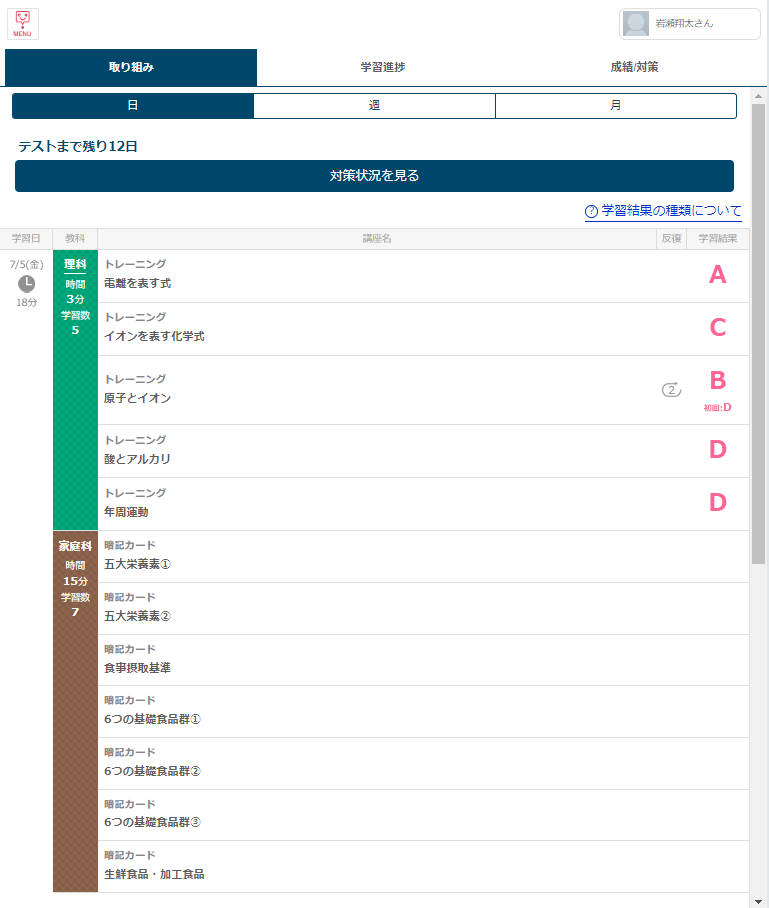Click the D grade for 酸とアルカリ
769x908 pixels.
(717, 450)
